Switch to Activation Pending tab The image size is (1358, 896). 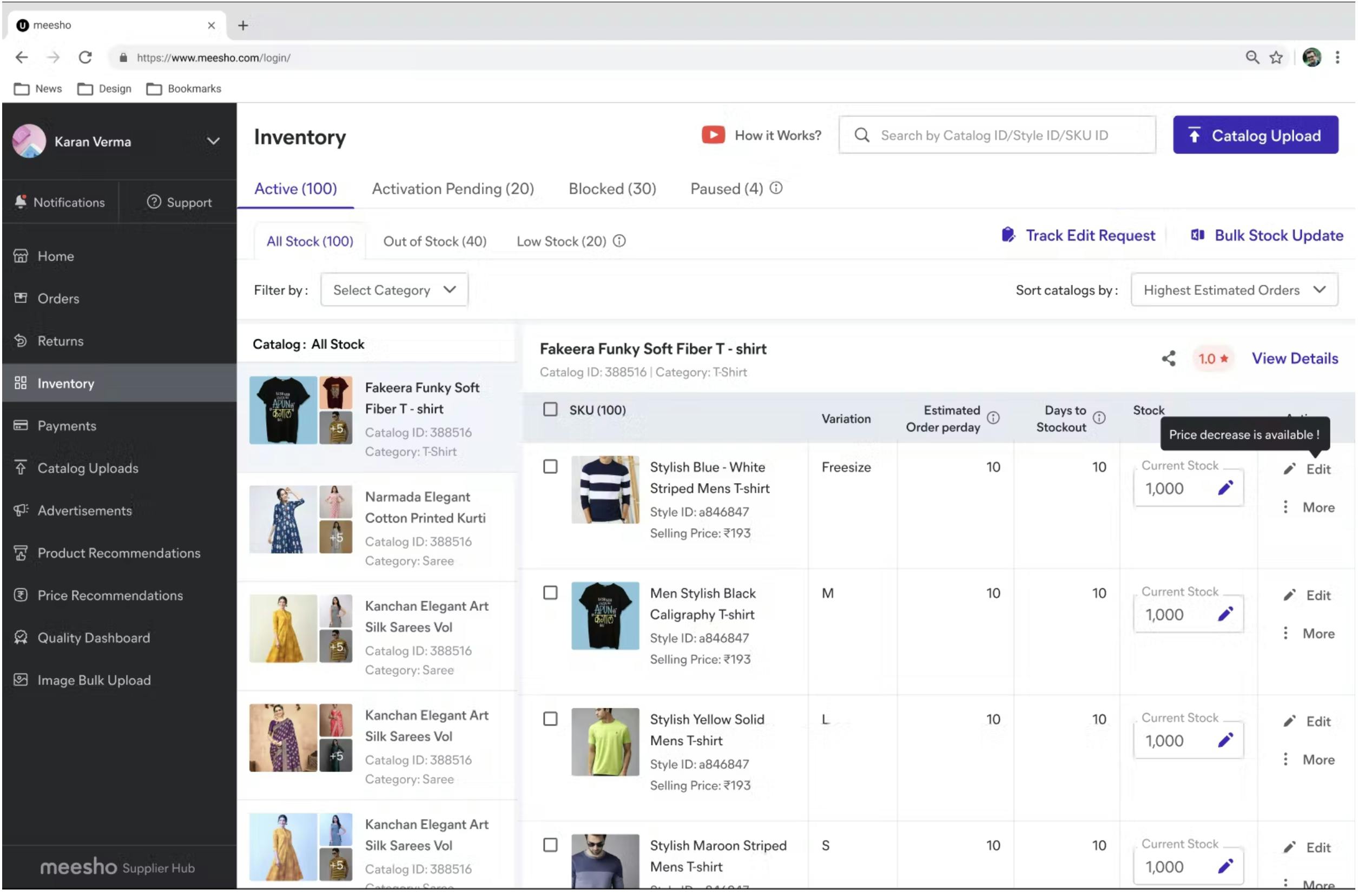pyautogui.click(x=453, y=188)
